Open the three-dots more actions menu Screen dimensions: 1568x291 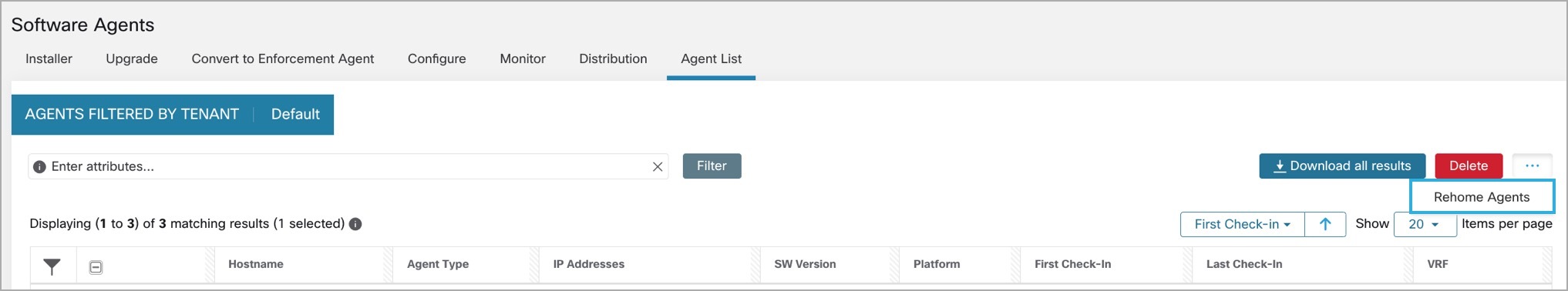click(x=1532, y=166)
